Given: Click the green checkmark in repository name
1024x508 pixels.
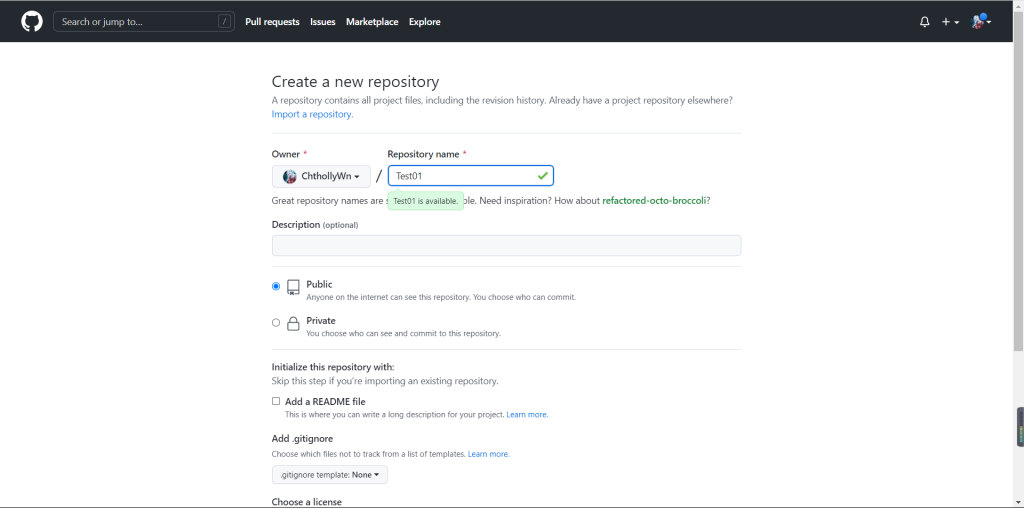Looking at the screenshot, I should [542, 176].
